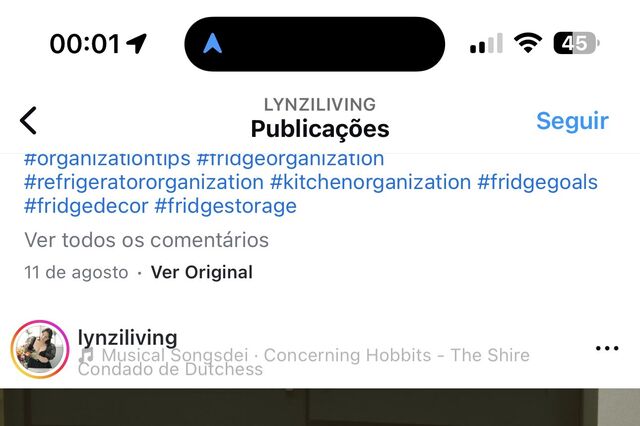Tap the cellular signal bars icon
The image size is (640, 426).
486,43
